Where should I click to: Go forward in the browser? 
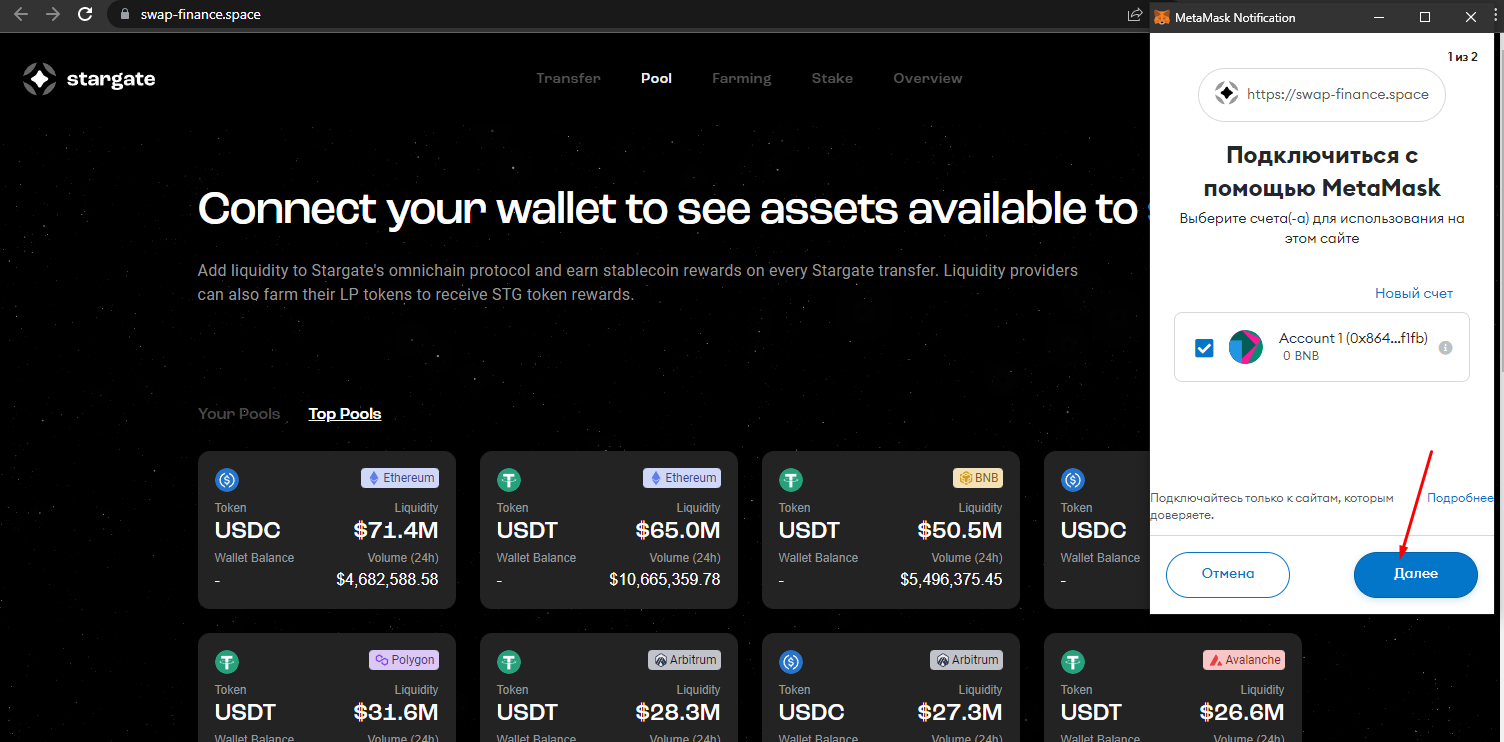click(53, 15)
